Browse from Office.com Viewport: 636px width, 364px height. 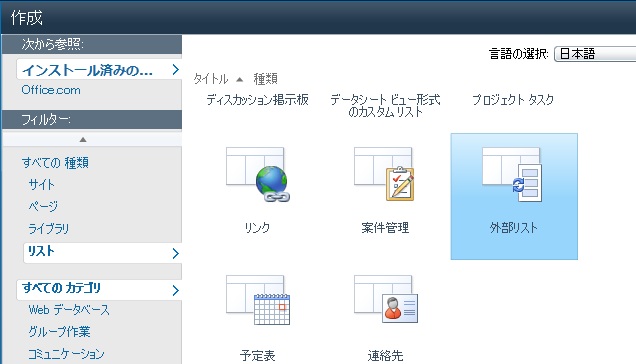point(51,90)
